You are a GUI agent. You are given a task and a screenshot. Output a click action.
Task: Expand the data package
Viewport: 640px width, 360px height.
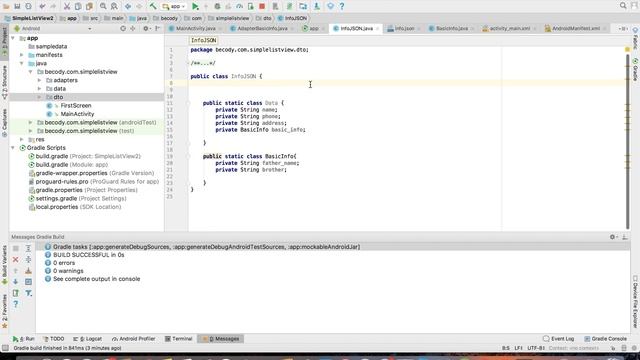pos(39,89)
